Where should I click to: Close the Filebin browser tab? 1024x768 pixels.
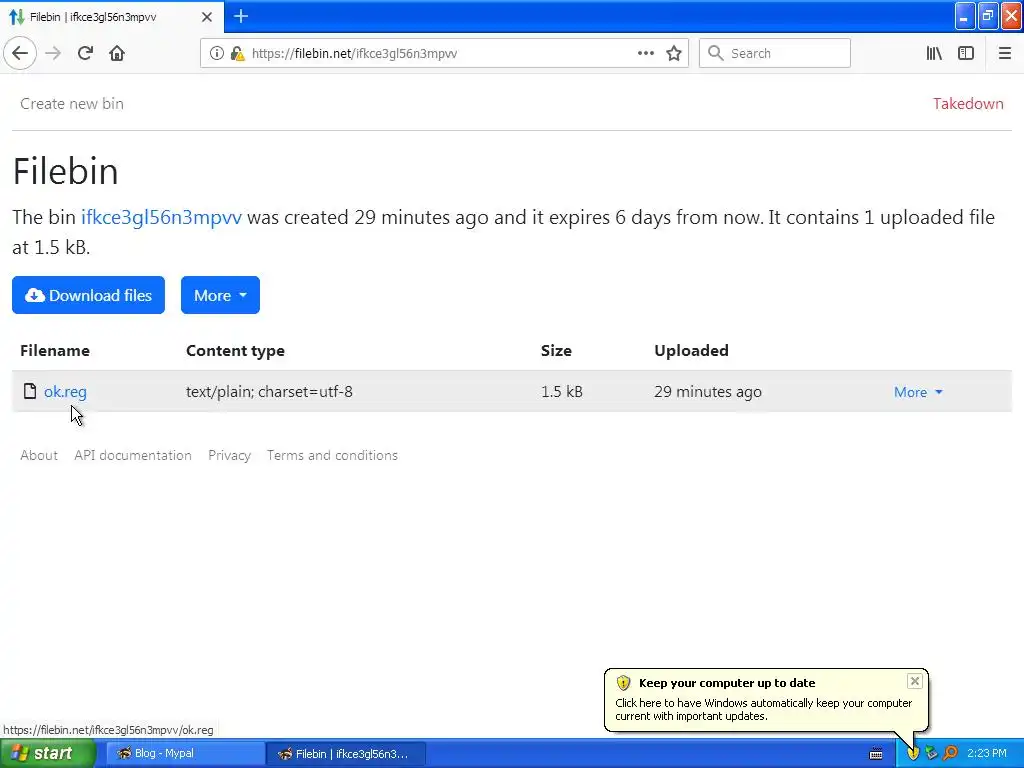pos(207,17)
